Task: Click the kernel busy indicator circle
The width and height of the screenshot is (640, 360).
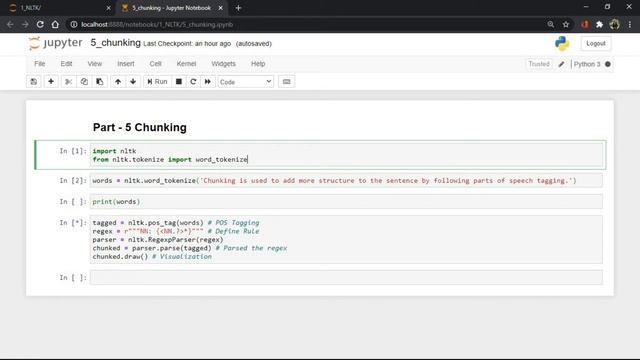Action: point(608,64)
